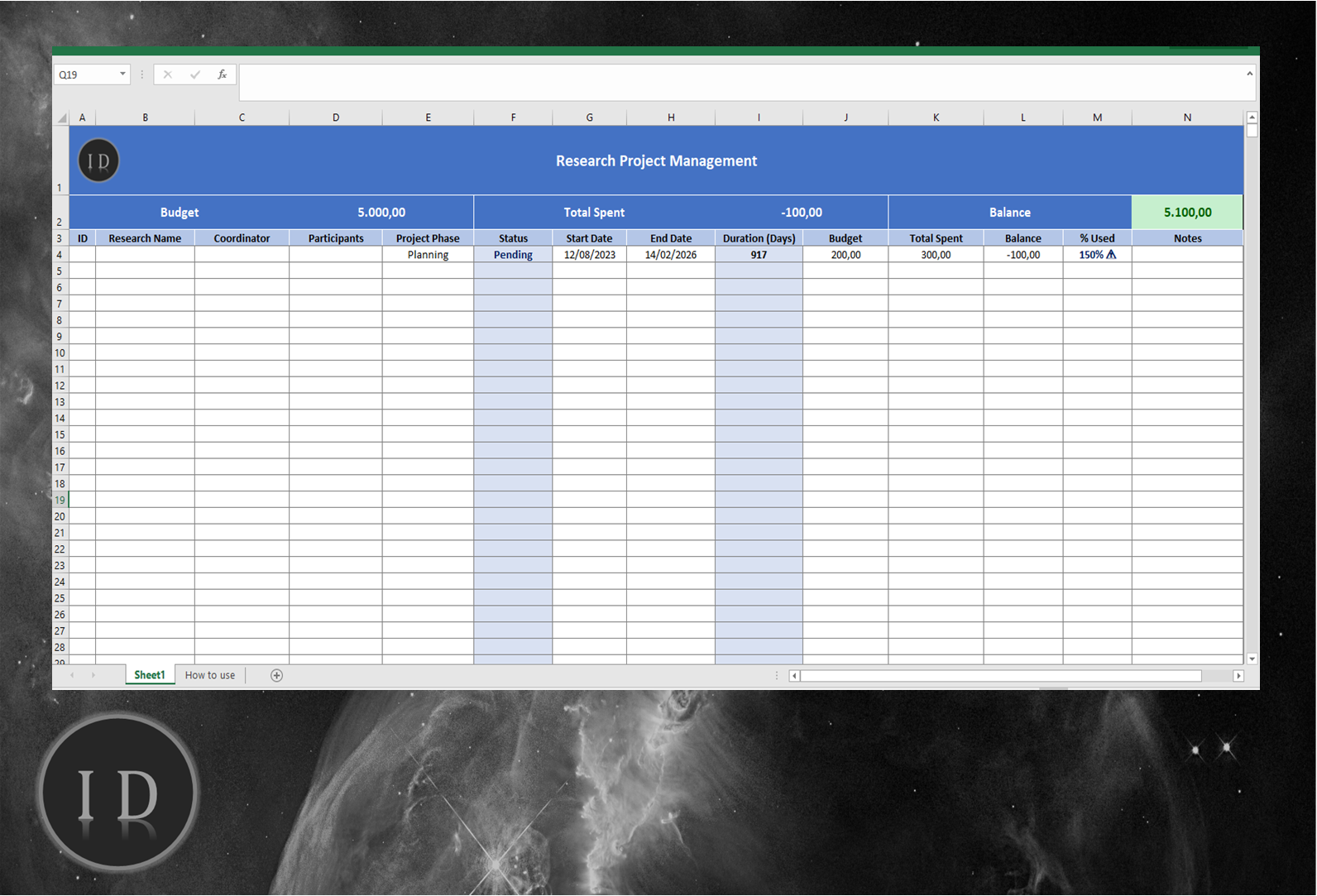Click the Duration (Days) column heading
The height and width of the screenshot is (896, 1317).
pyautogui.click(x=759, y=238)
